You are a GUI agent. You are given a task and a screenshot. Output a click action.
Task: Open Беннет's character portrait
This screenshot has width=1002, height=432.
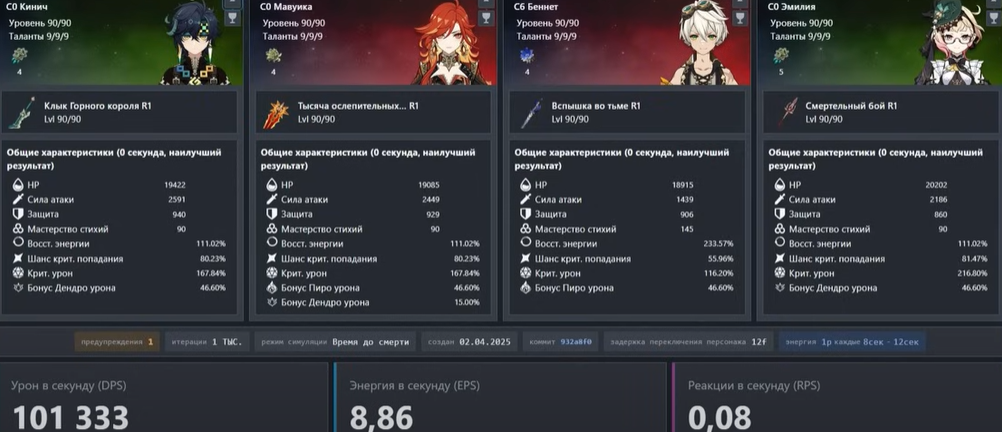pos(703,43)
